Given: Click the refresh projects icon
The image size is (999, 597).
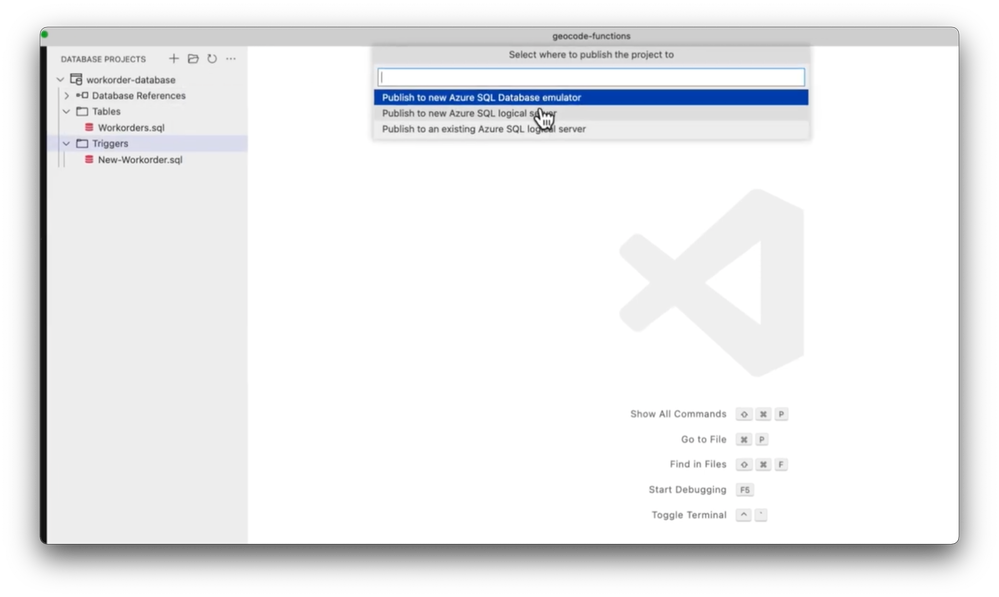Looking at the screenshot, I should pos(212,59).
